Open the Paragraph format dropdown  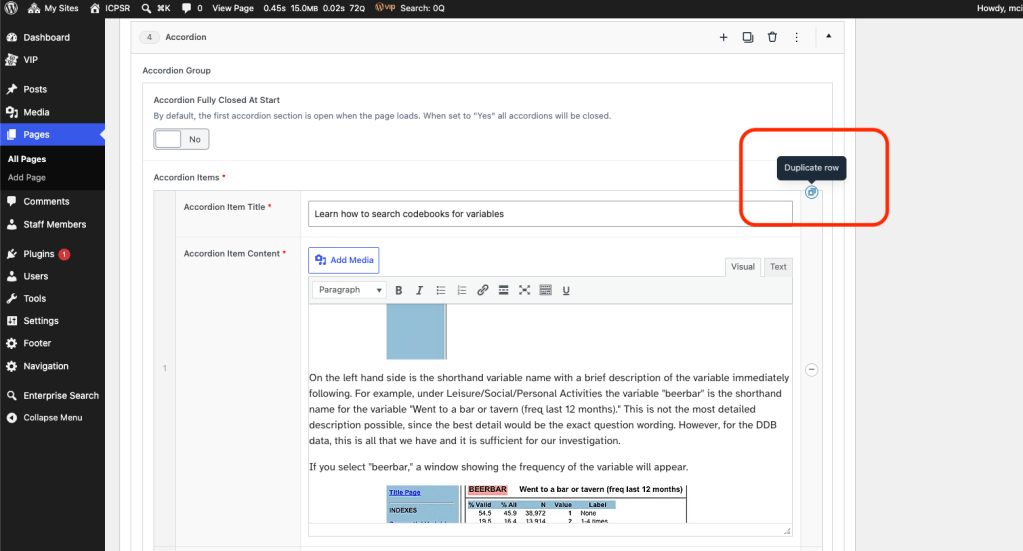(350, 290)
